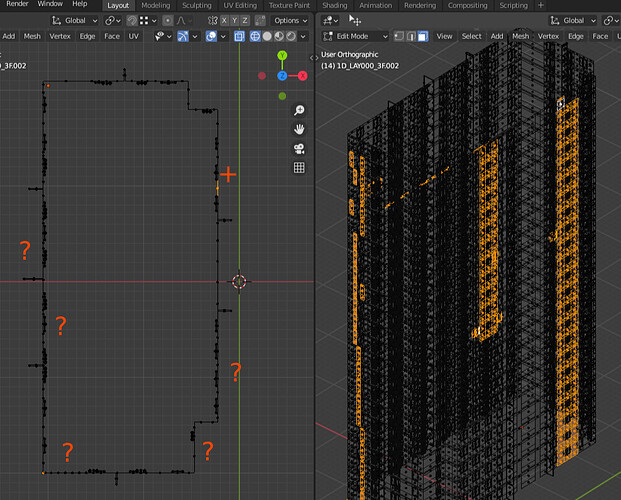Switch to material preview shading
The height and width of the screenshot is (500, 621).
pyautogui.click(x=279, y=36)
